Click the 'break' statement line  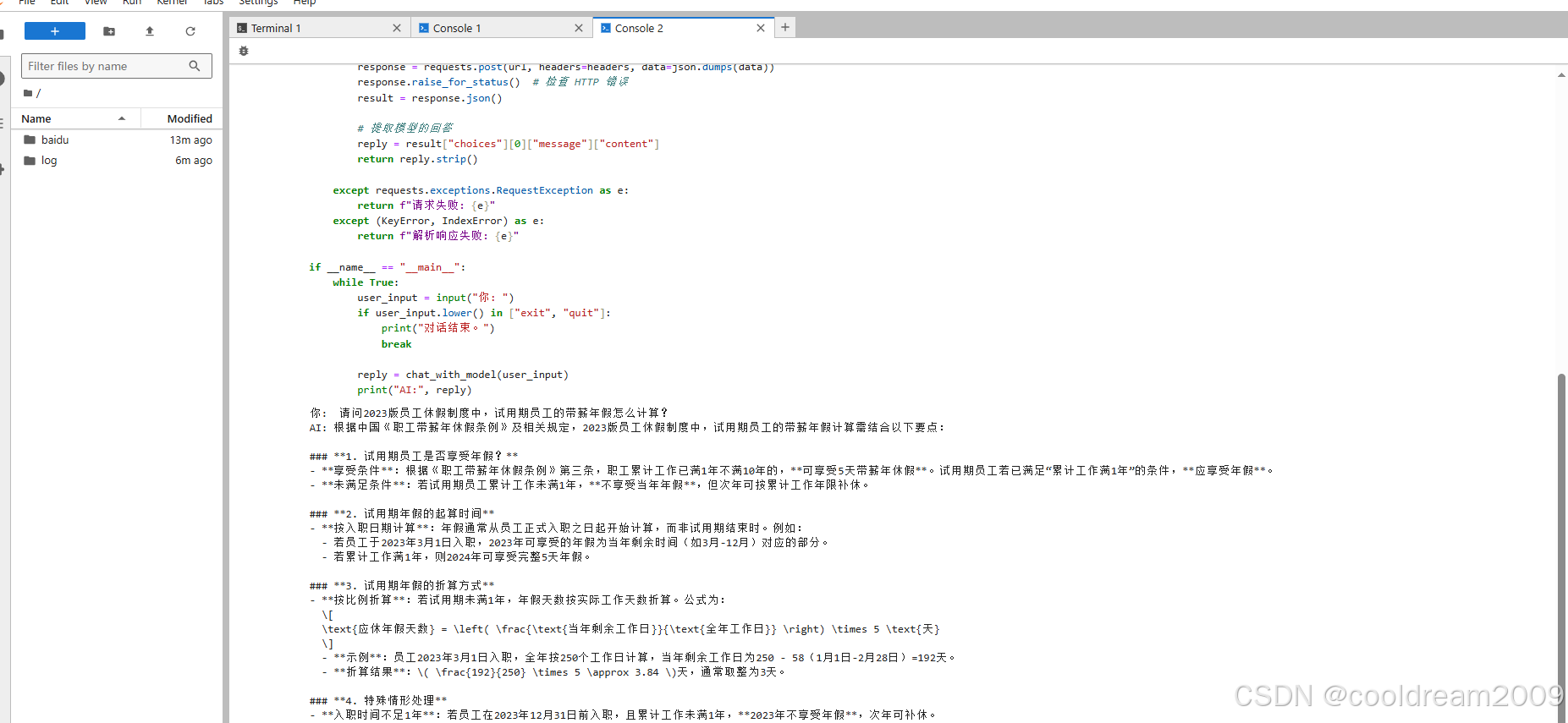click(396, 344)
